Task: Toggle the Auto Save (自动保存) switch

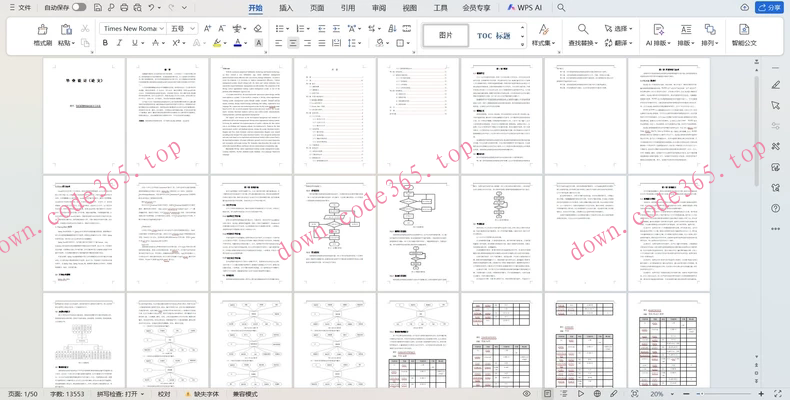Action: [79, 8]
